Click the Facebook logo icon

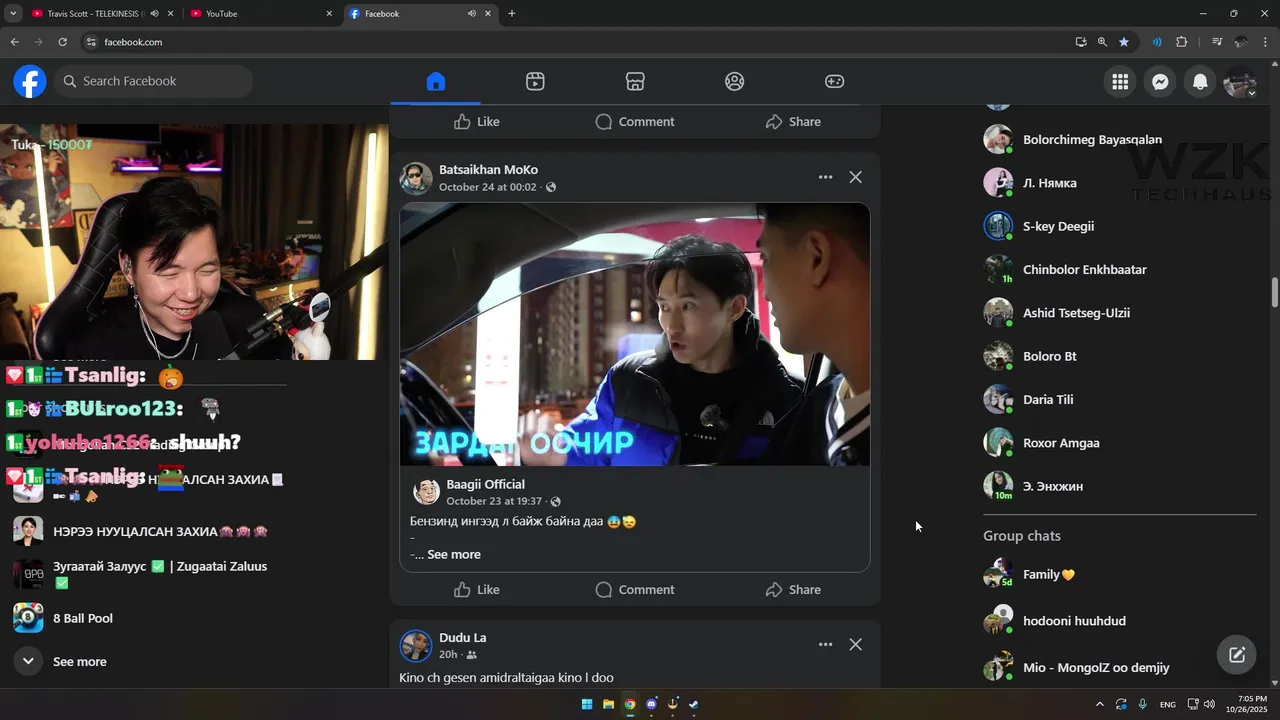[x=30, y=81]
